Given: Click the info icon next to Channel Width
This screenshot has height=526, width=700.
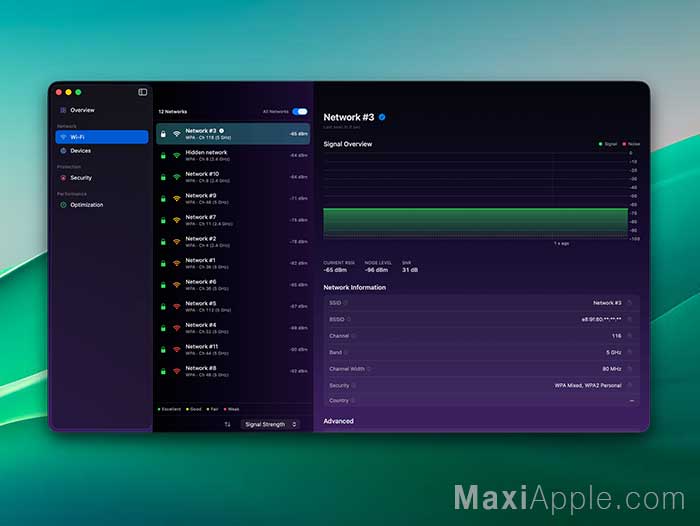Looking at the screenshot, I should point(369,369).
